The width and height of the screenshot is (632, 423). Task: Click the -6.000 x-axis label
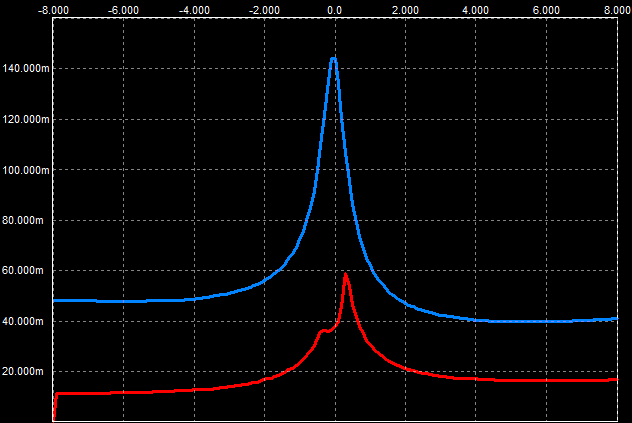tap(123, 10)
